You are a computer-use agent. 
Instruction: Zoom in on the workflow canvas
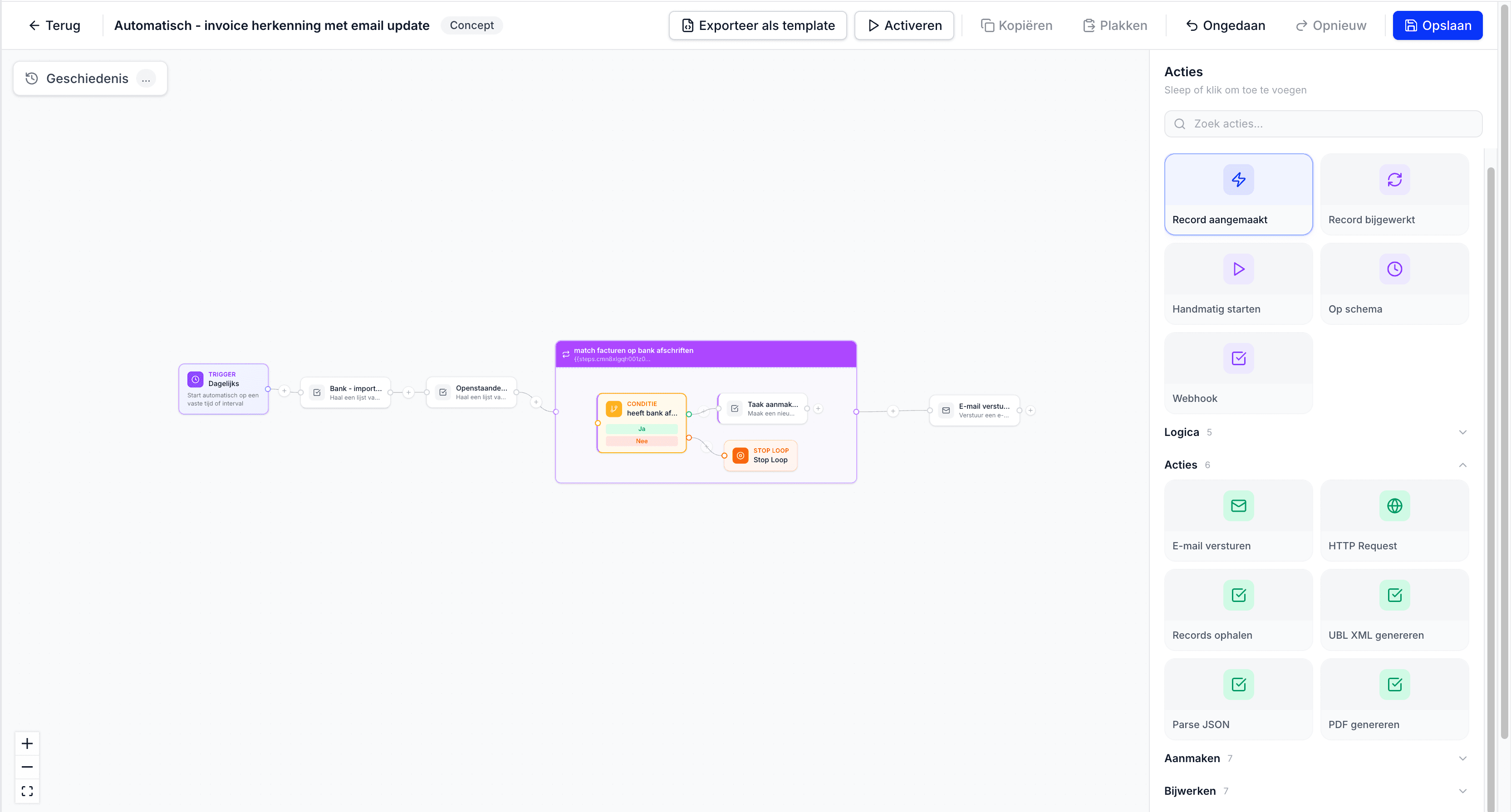pyautogui.click(x=27, y=743)
